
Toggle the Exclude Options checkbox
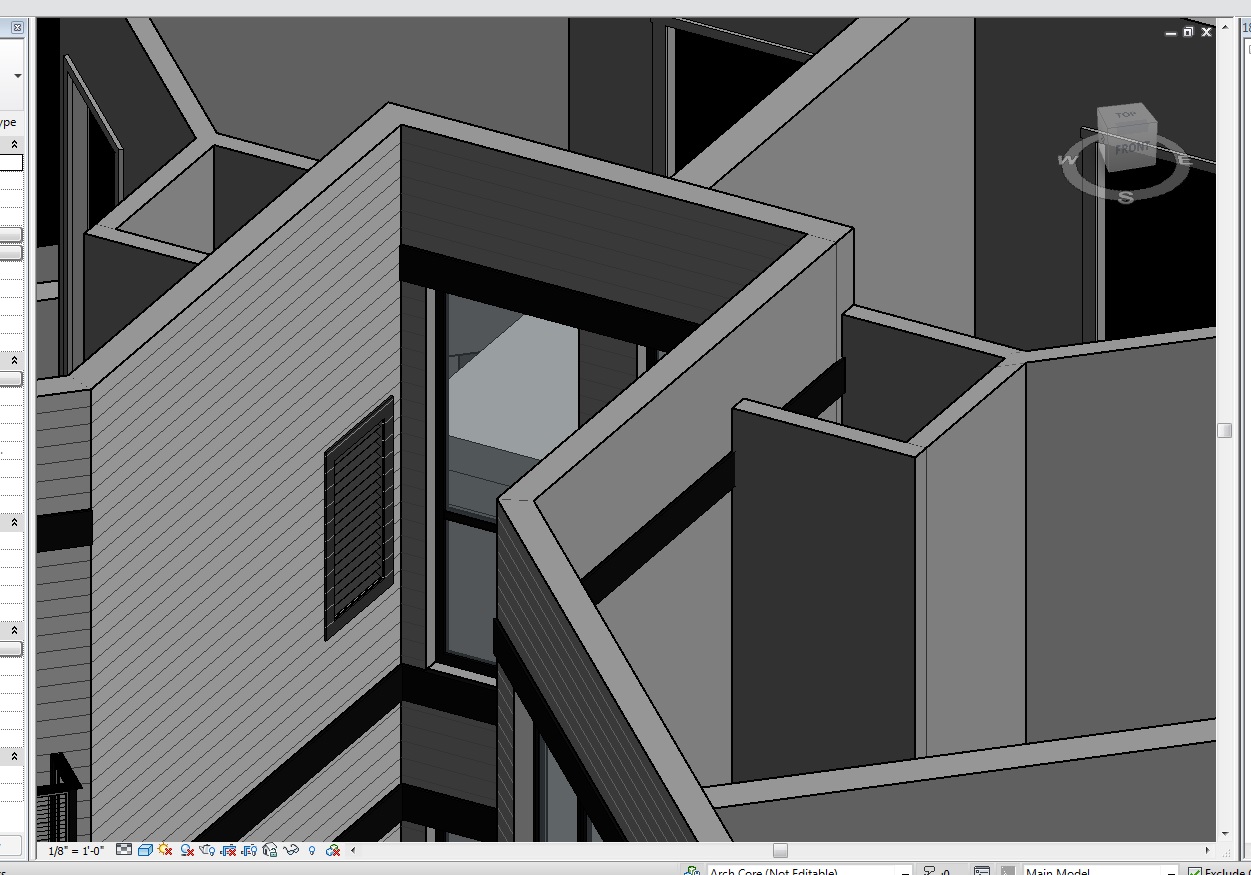[x=1194, y=871]
